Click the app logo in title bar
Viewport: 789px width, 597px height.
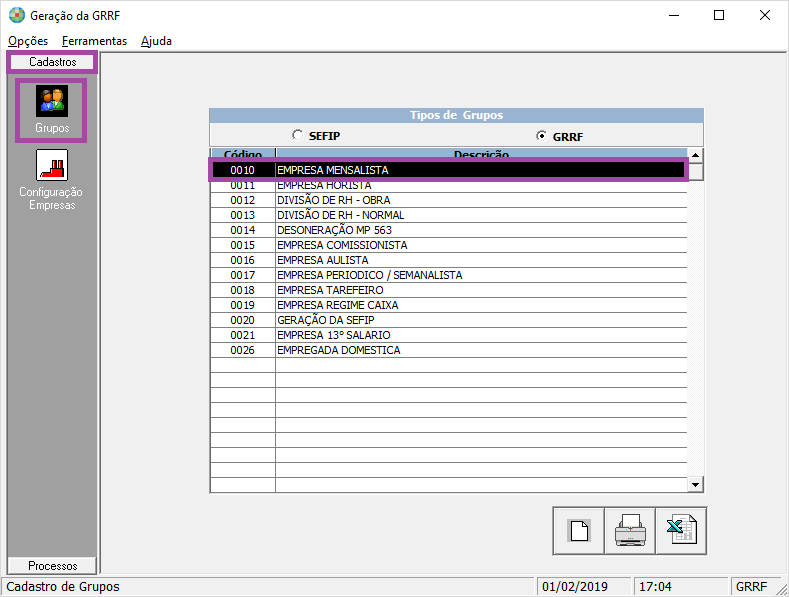17,15
